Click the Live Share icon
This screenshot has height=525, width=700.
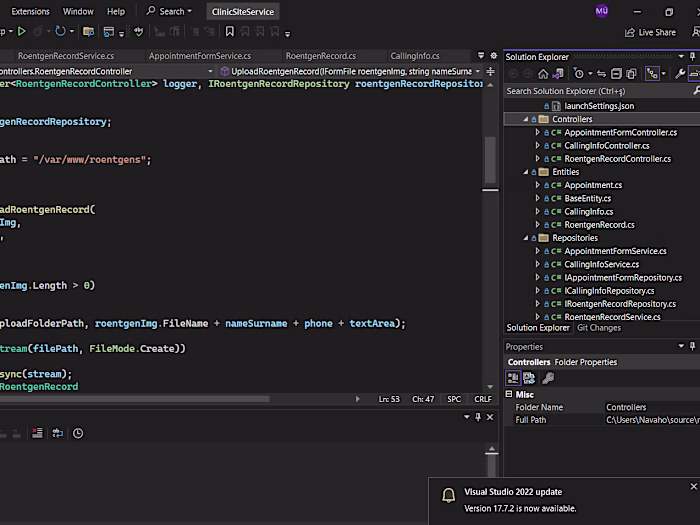click(631, 32)
